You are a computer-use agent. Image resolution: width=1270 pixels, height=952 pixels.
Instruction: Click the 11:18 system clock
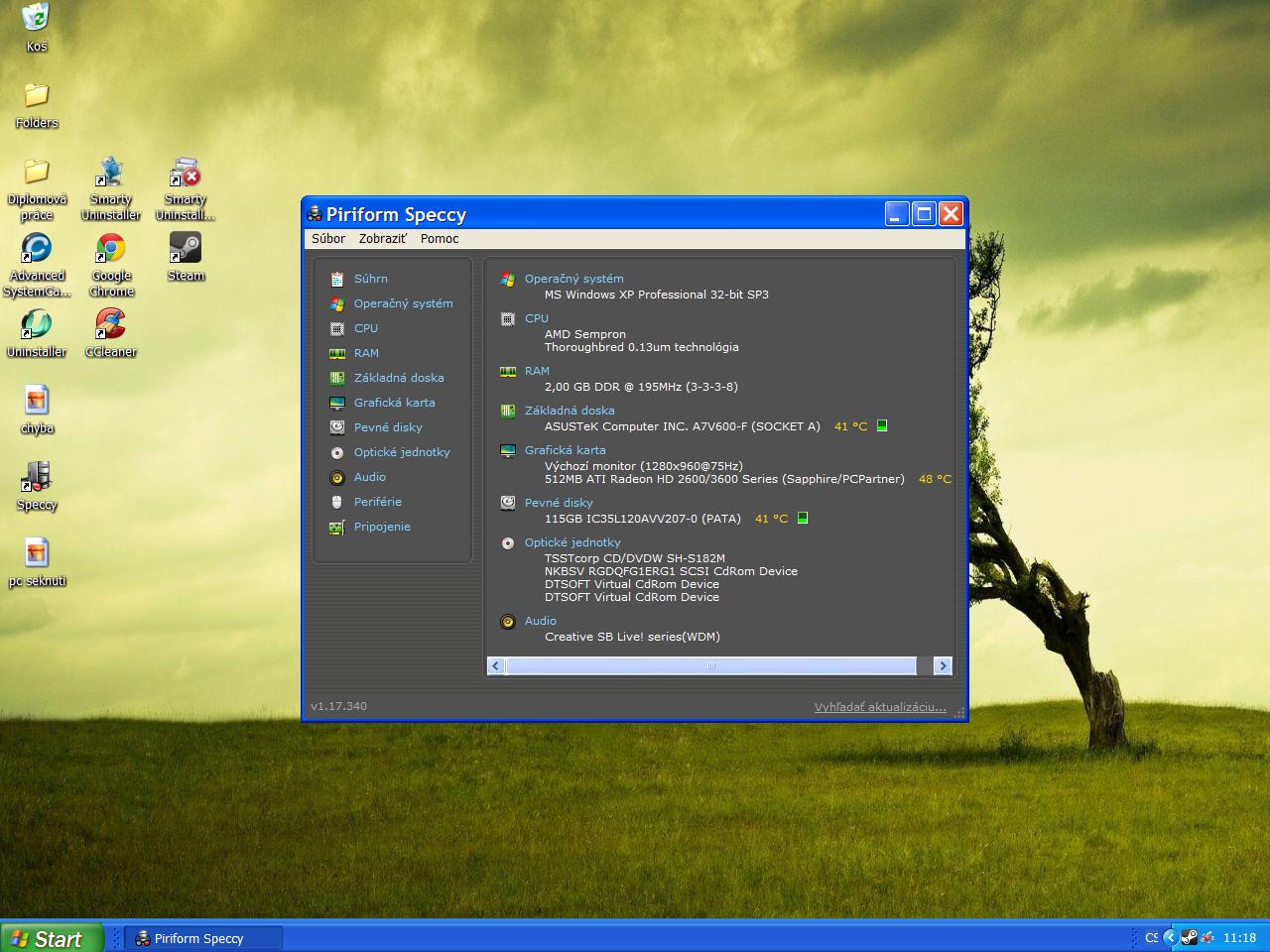coord(1239,938)
